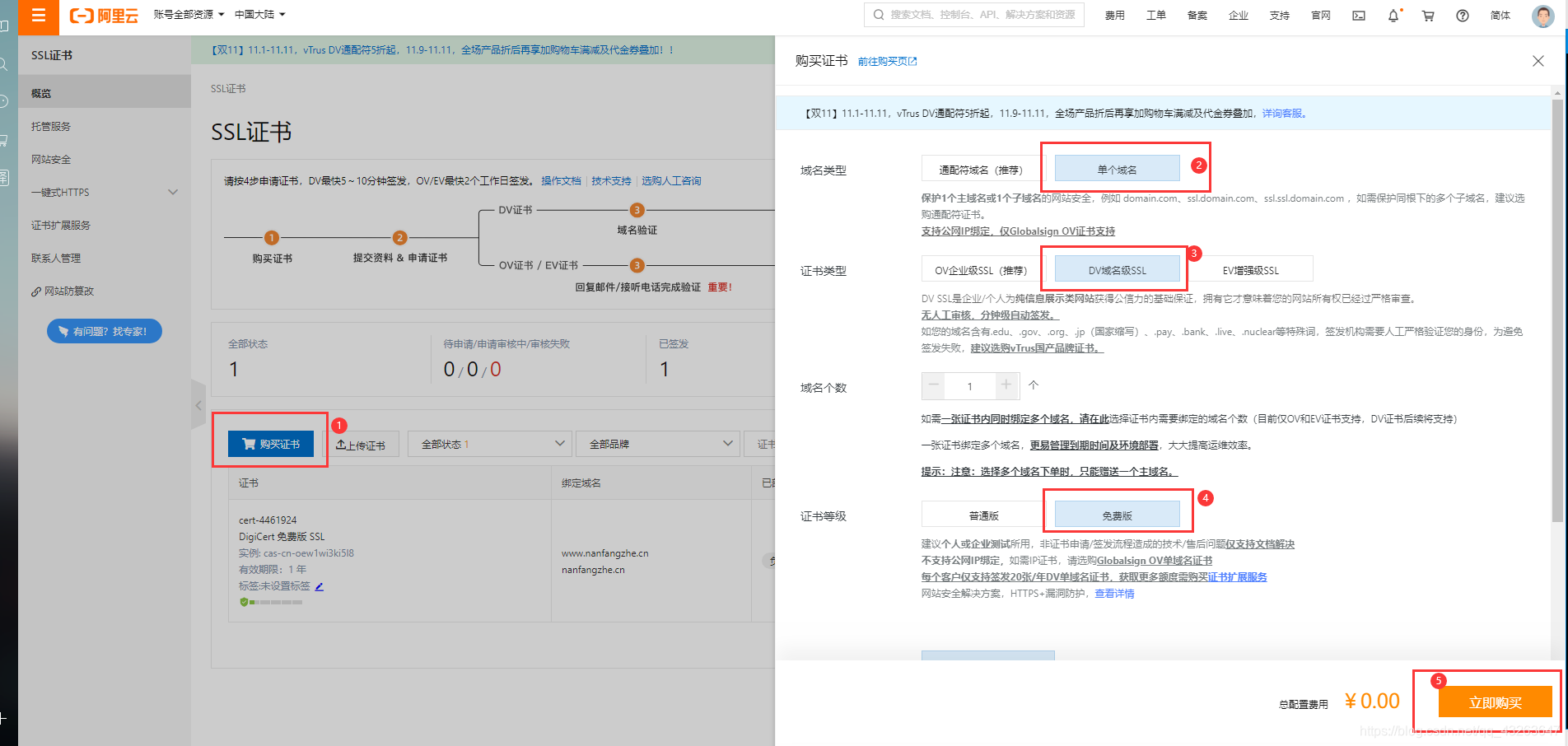The height and width of the screenshot is (746, 1568).
Task: Select the 普通版 certificate grade
Action: (983, 515)
